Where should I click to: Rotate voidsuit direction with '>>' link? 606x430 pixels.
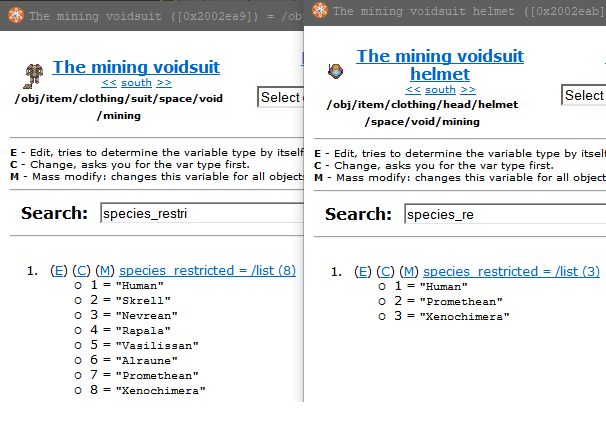coord(164,83)
